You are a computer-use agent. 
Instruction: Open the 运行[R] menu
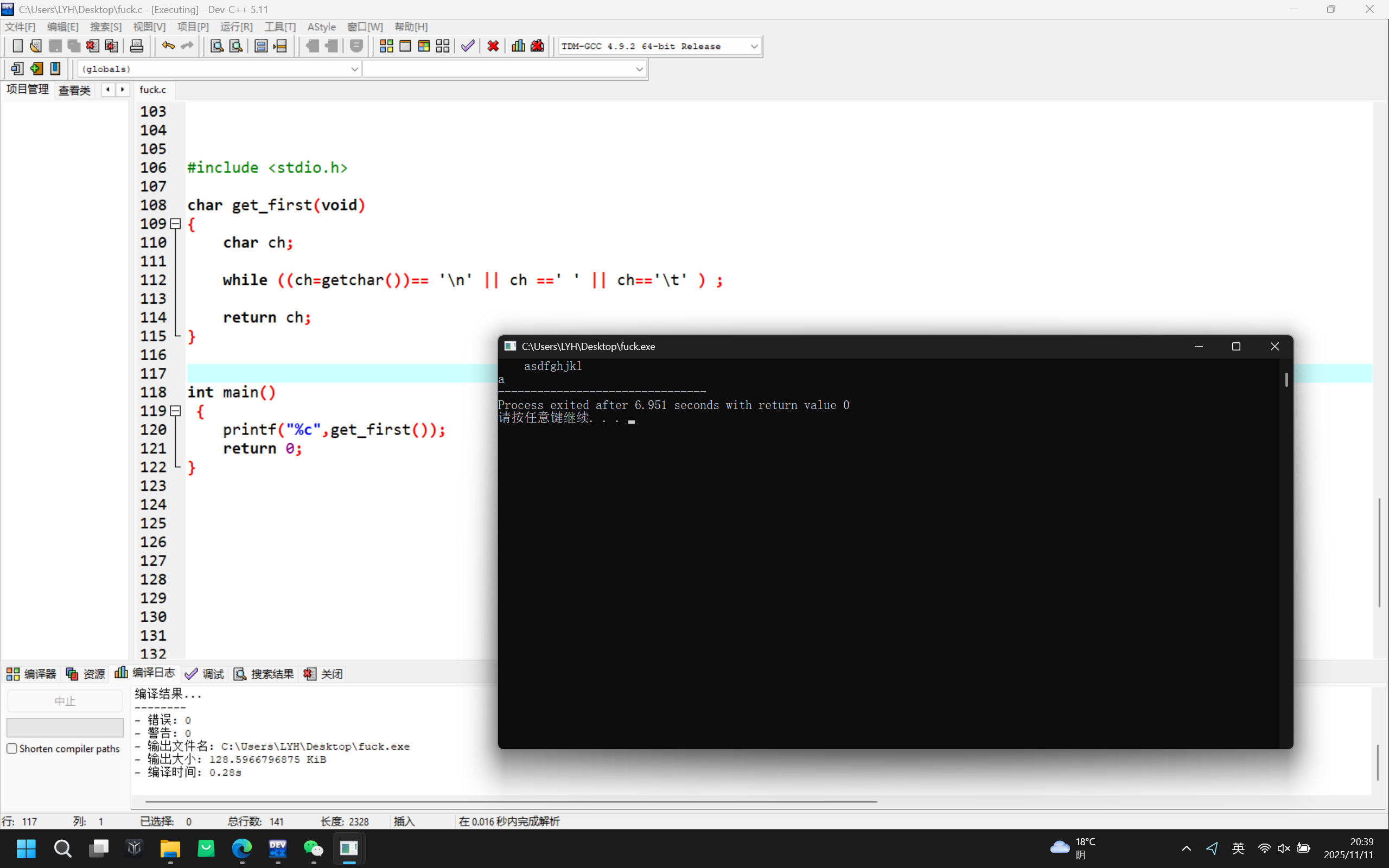coord(236,27)
